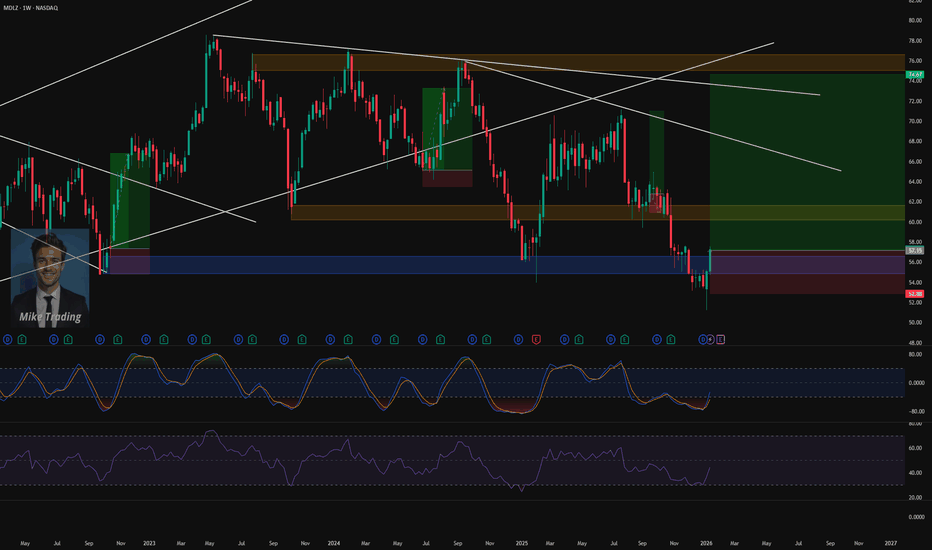Select the red 52.88 stop-loss price label

(x=915, y=294)
